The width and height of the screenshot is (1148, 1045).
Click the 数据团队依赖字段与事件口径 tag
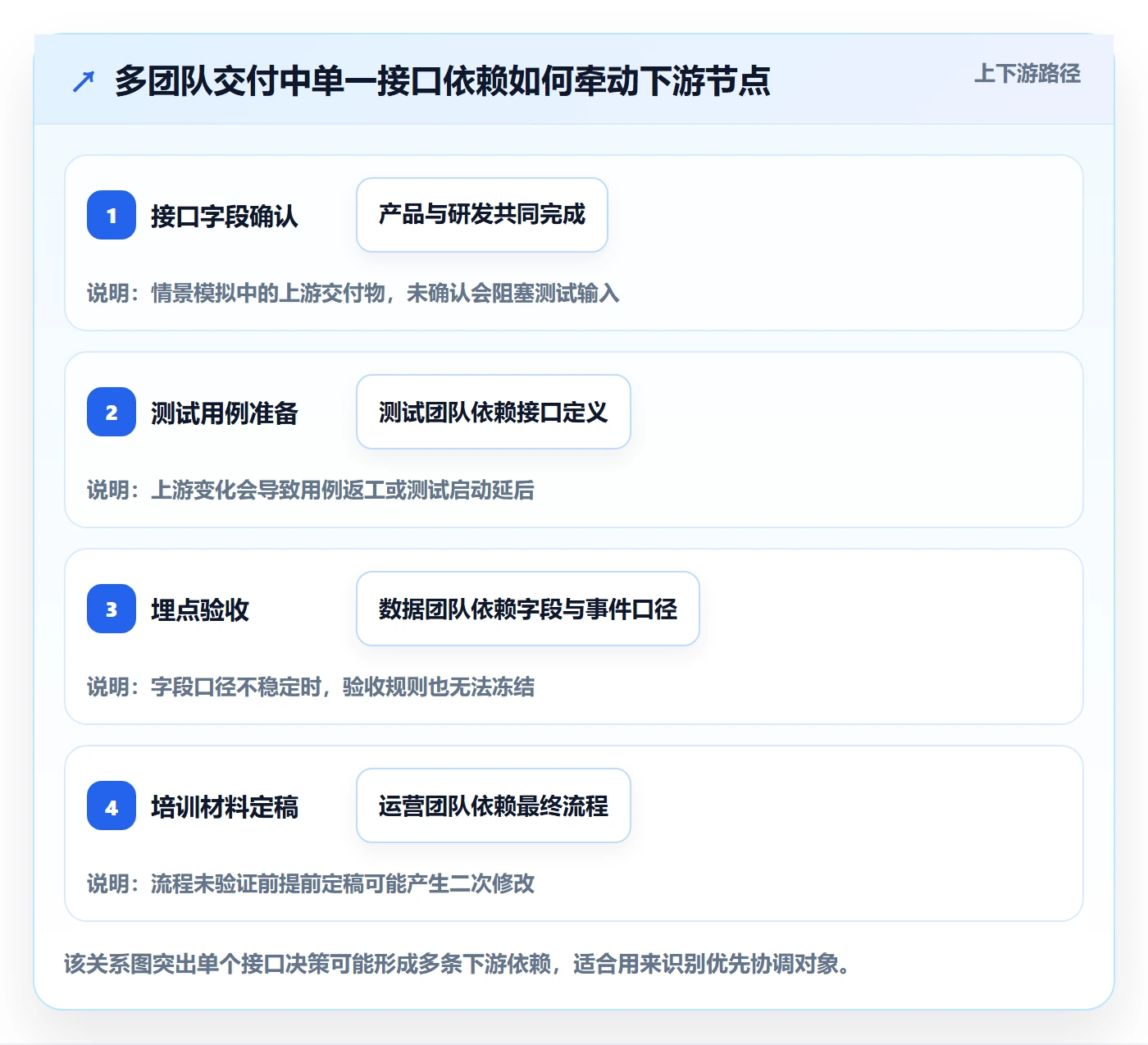pos(528,609)
